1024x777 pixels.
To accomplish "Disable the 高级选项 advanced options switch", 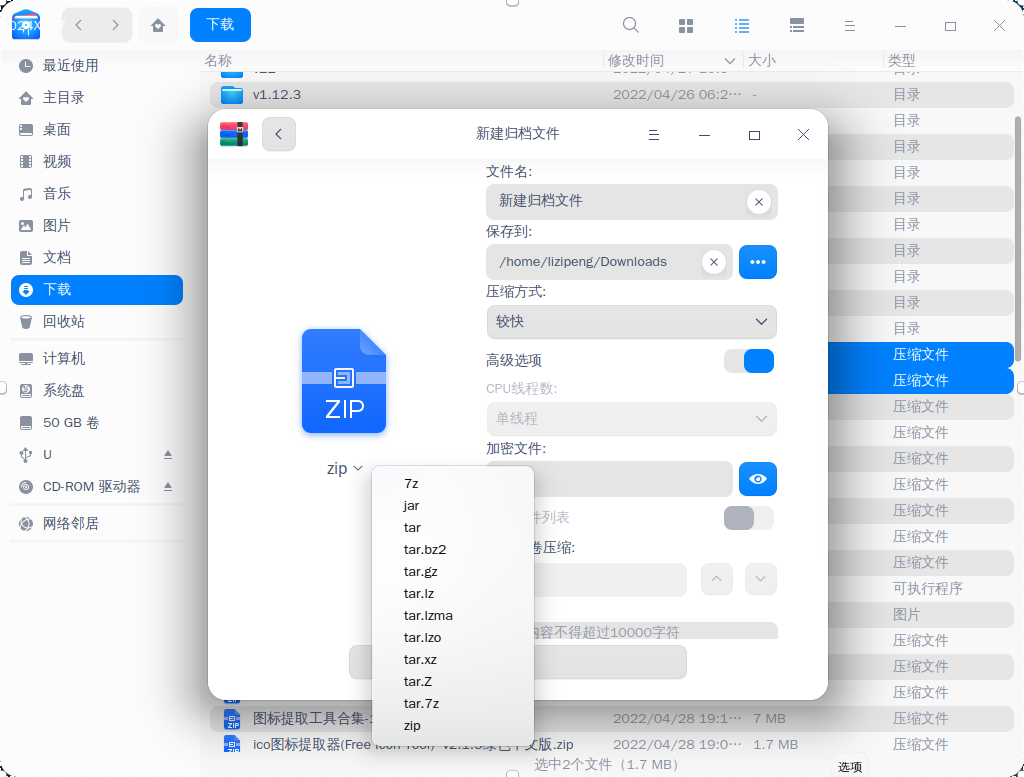I will pyautogui.click(x=749, y=361).
